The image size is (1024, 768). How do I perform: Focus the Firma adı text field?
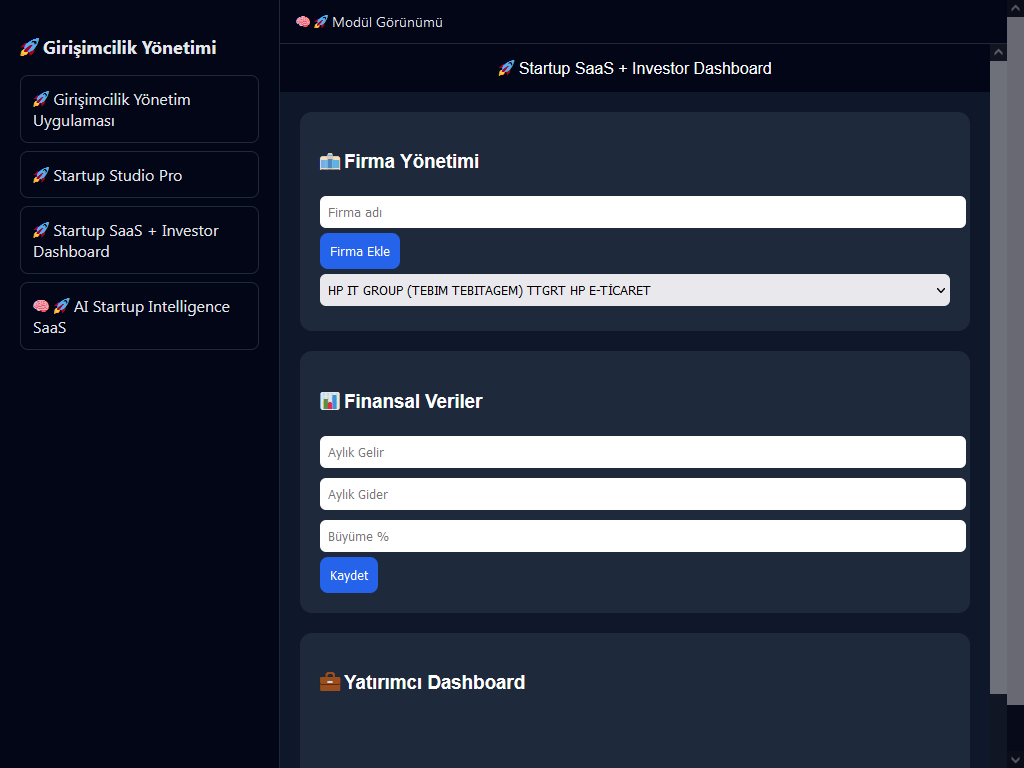[x=642, y=212]
